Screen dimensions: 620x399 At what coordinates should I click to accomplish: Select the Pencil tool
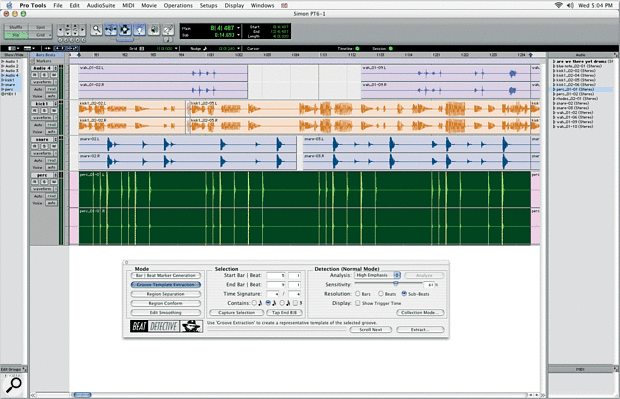pos(168,30)
